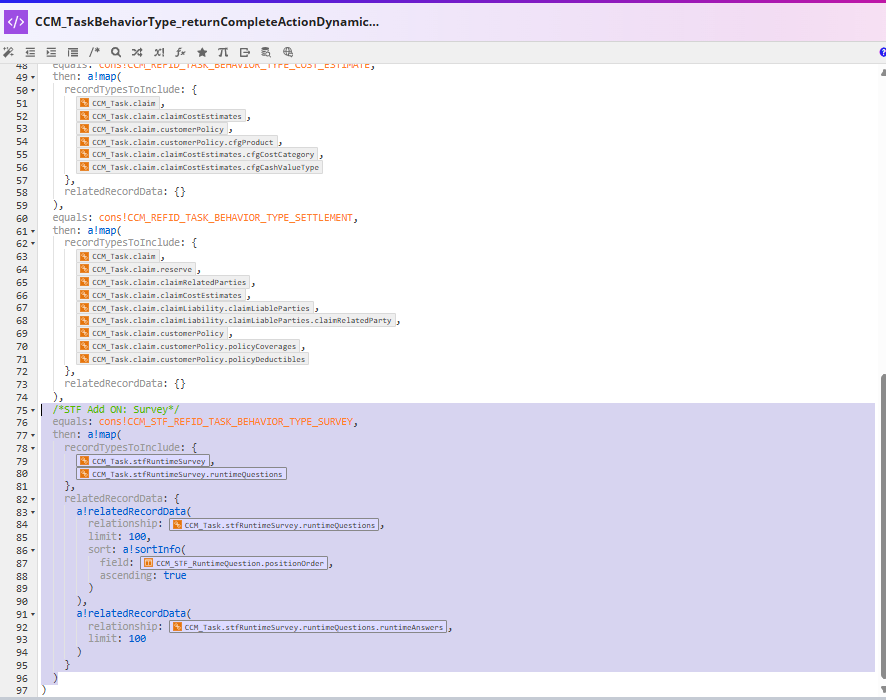
Task: Click the magic wand format expression icon
Action: coord(8,53)
